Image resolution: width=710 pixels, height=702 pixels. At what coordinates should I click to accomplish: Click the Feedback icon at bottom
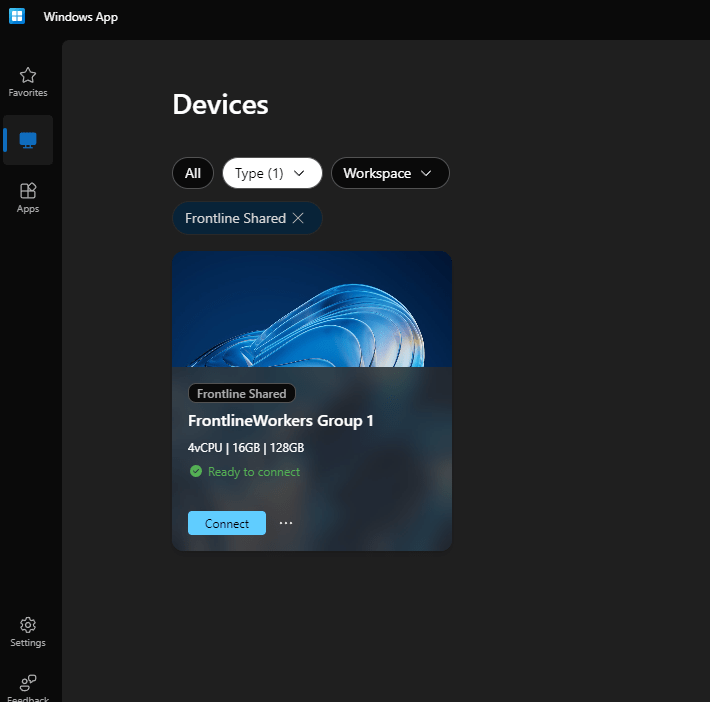pyautogui.click(x=28, y=682)
